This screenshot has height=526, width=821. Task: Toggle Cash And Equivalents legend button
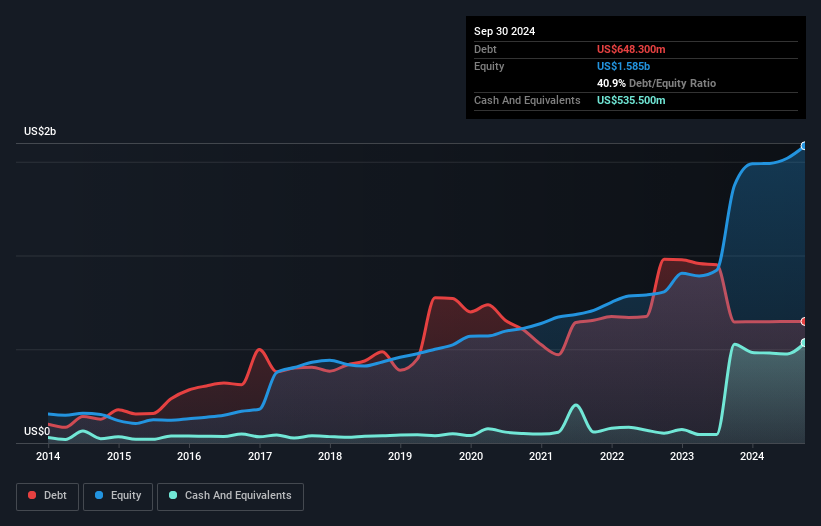point(230,497)
